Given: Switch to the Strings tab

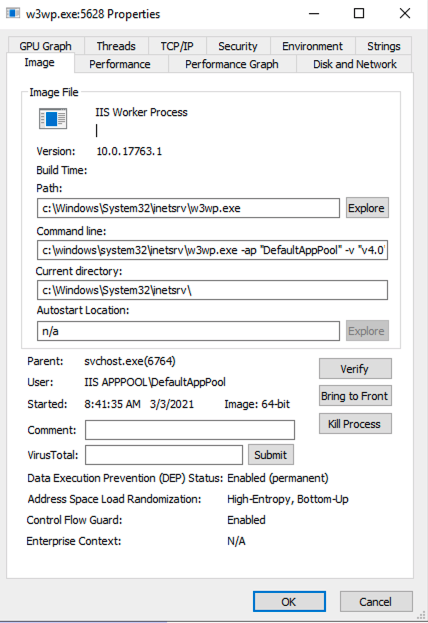Looking at the screenshot, I should (x=383, y=46).
